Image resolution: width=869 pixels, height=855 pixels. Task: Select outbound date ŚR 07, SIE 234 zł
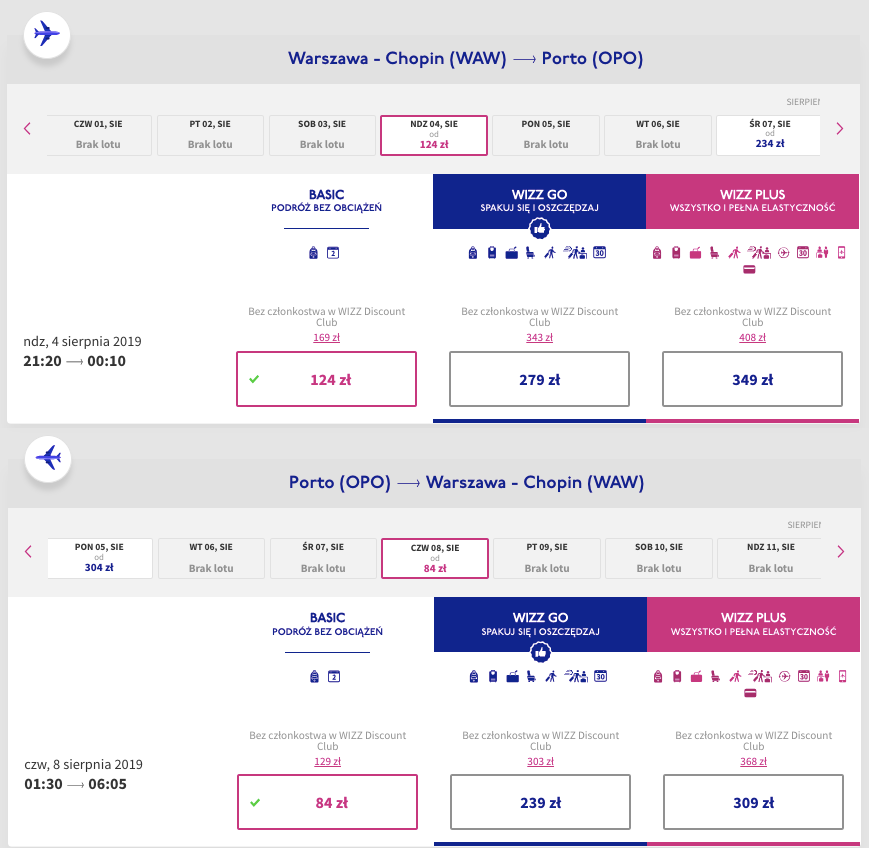[x=769, y=135]
